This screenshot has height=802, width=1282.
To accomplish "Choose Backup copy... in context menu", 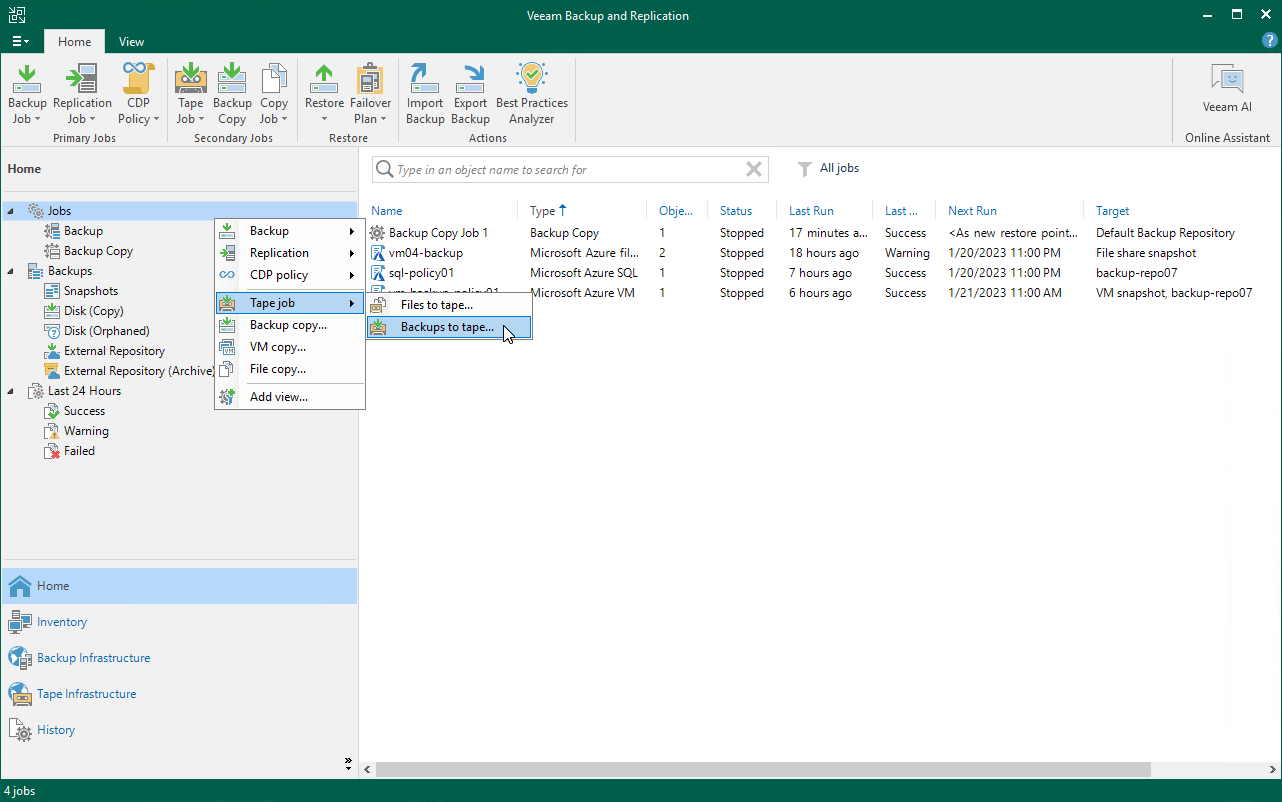I will pos(289,325).
